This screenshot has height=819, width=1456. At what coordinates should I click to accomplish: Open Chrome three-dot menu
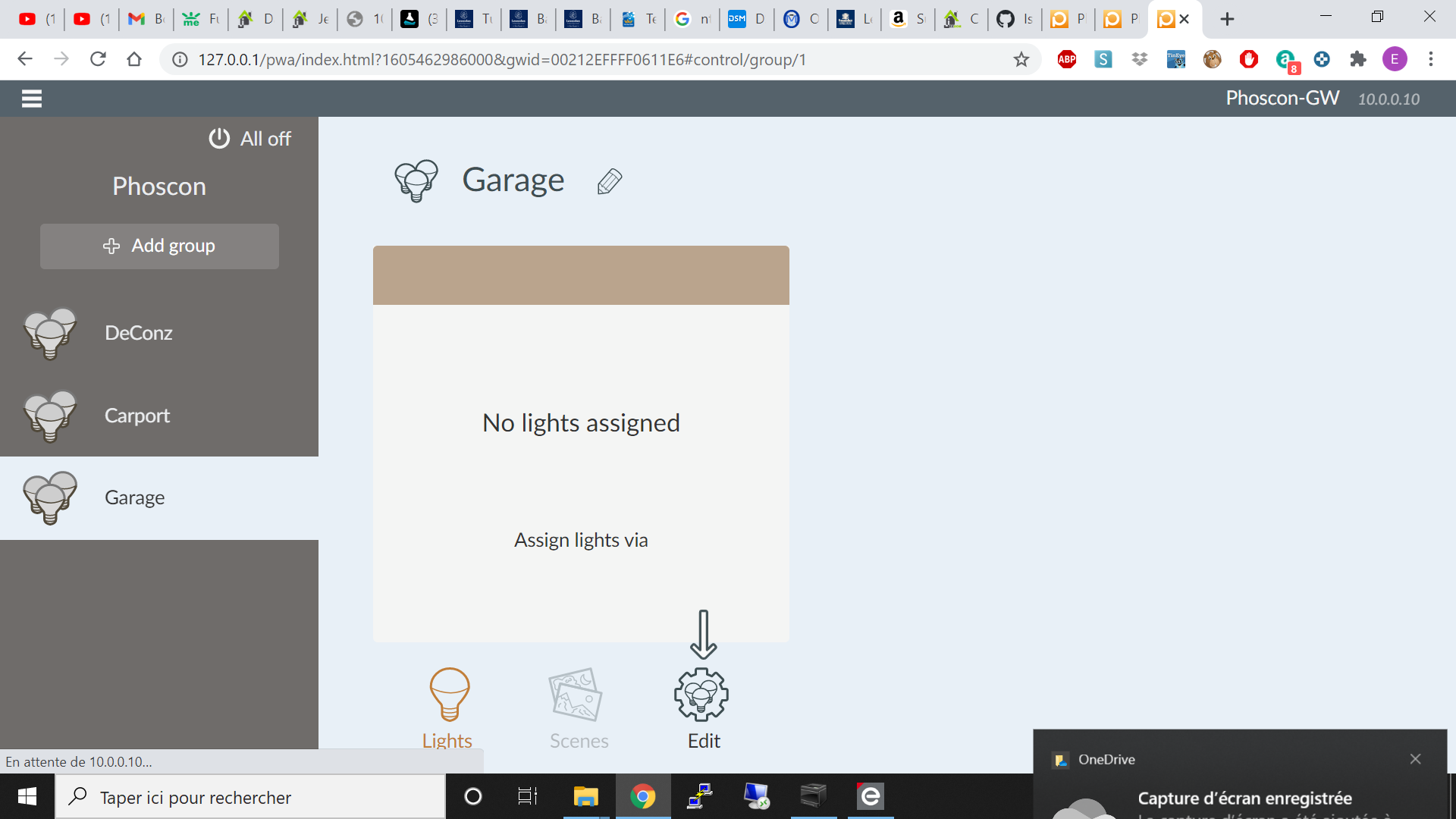1431,59
